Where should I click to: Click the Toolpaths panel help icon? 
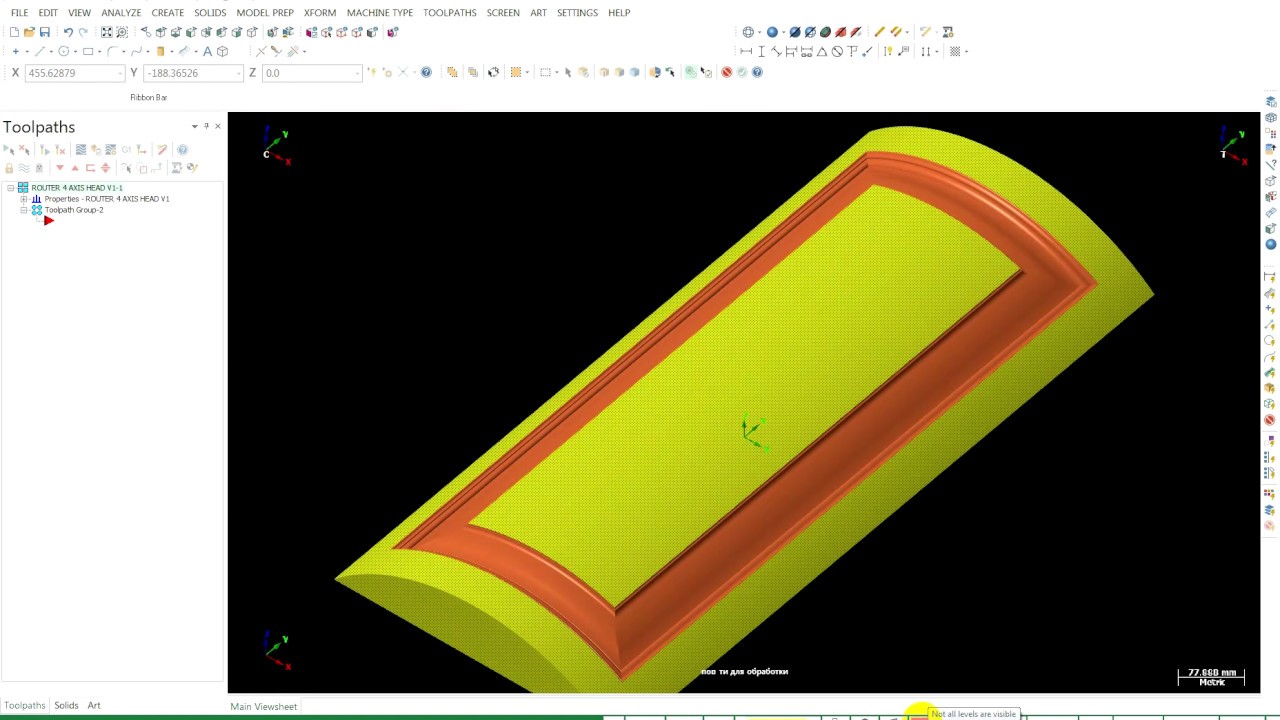182,150
